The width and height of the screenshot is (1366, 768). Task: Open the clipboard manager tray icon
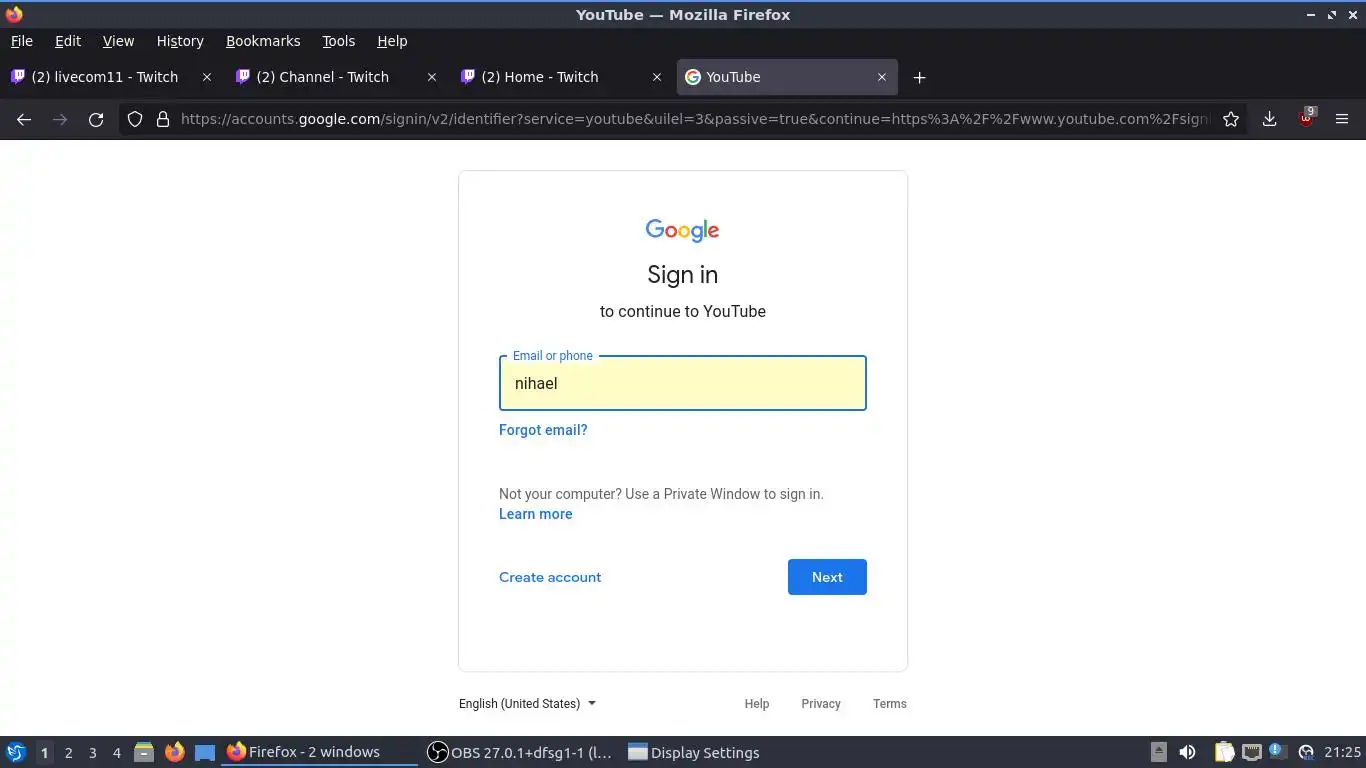coord(1224,752)
